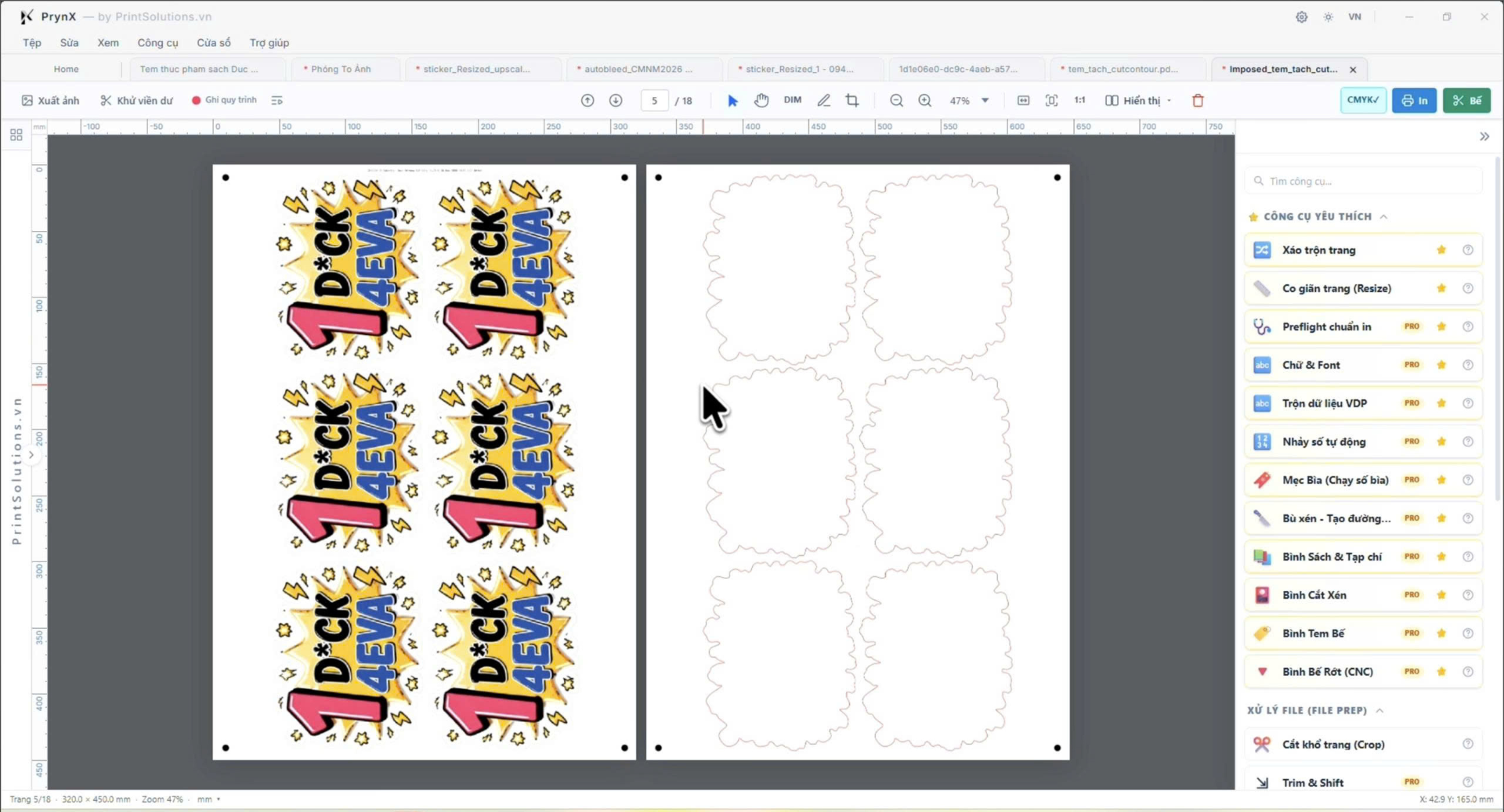Viewport: 1504px width, 812px height.
Task: Unfavorite the Xáo trộn trang star
Action: tap(1441, 250)
